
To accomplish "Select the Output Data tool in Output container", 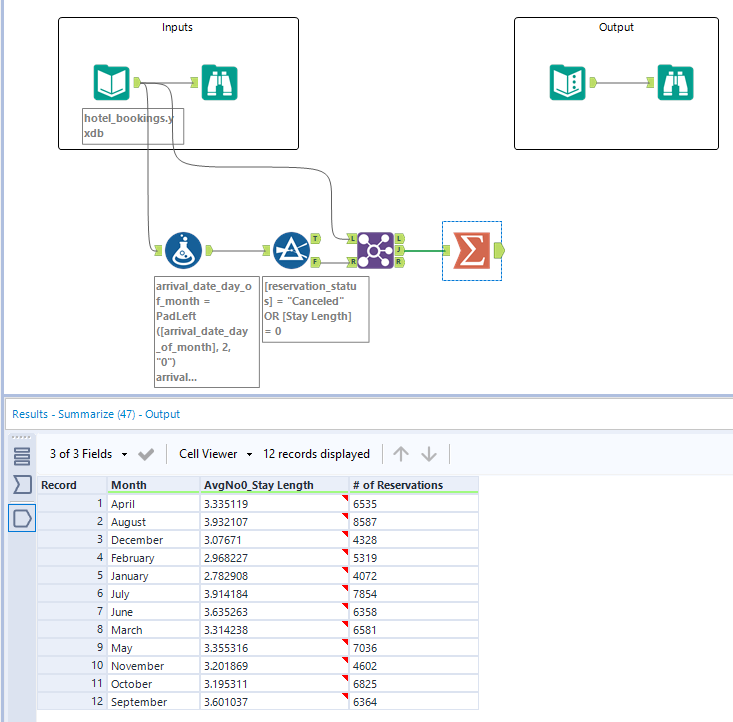I will [x=567, y=83].
